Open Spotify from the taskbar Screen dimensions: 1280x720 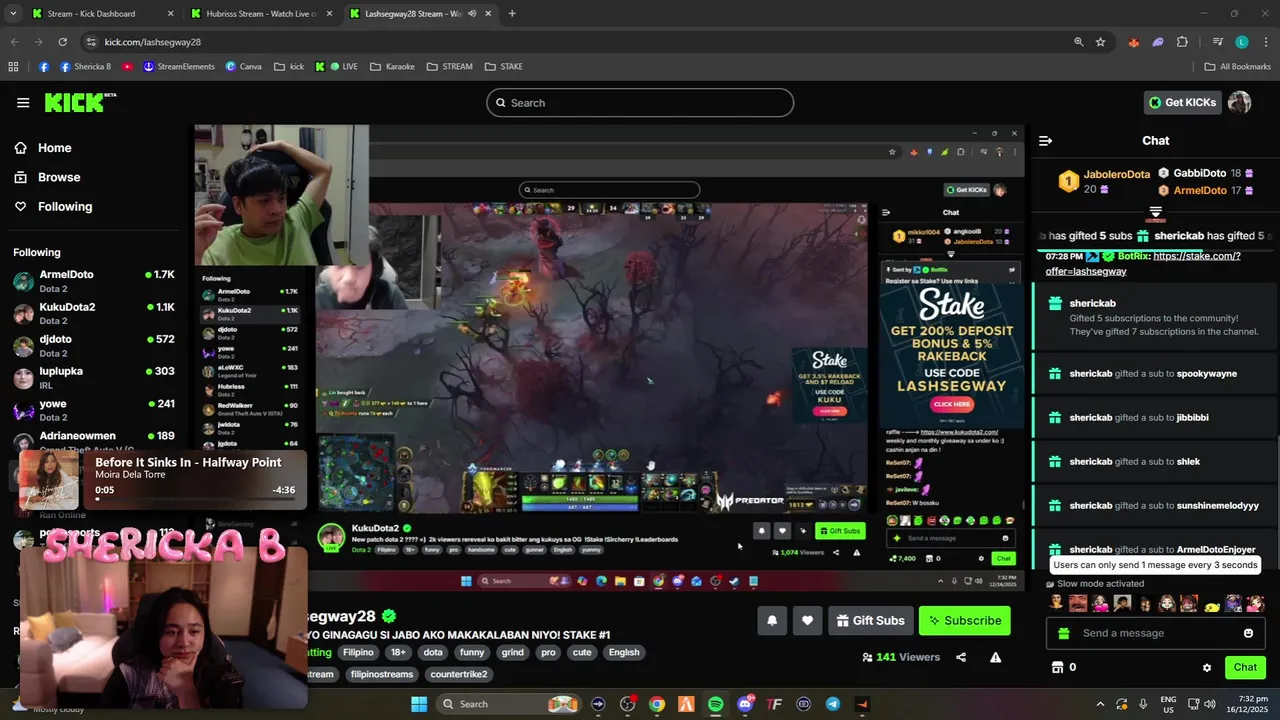point(715,704)
